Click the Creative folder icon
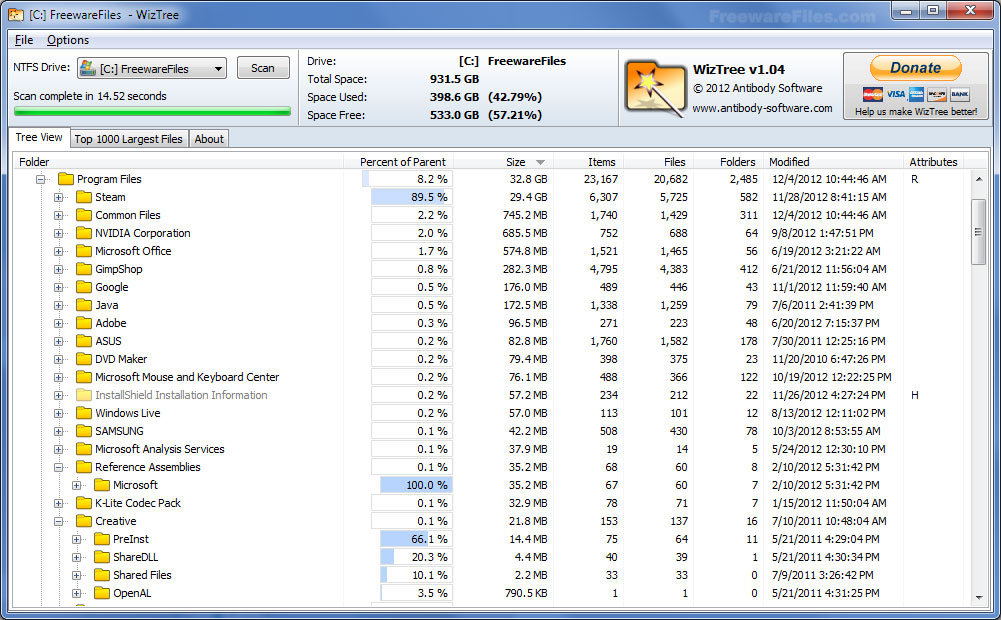The image size is (1001, 620). [84, 521]
